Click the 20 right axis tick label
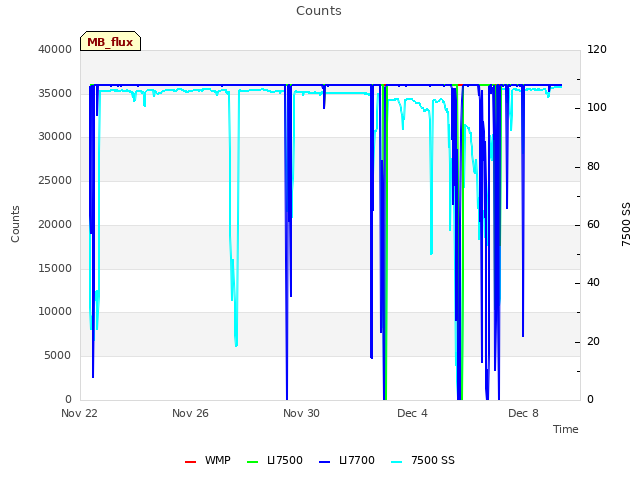Screen dimensions: 640x480 [x=593, y=341]
